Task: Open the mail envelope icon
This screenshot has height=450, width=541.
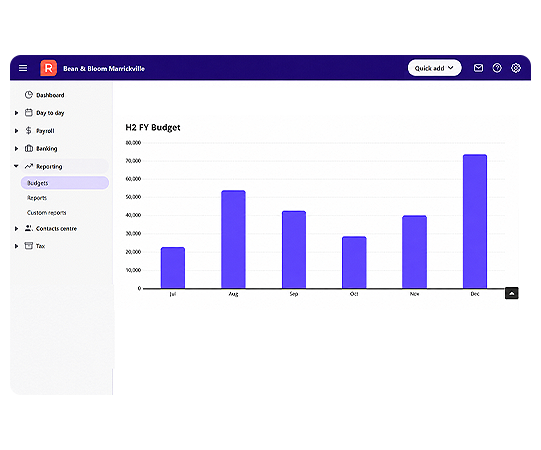Action: click(x=478, y=68)
